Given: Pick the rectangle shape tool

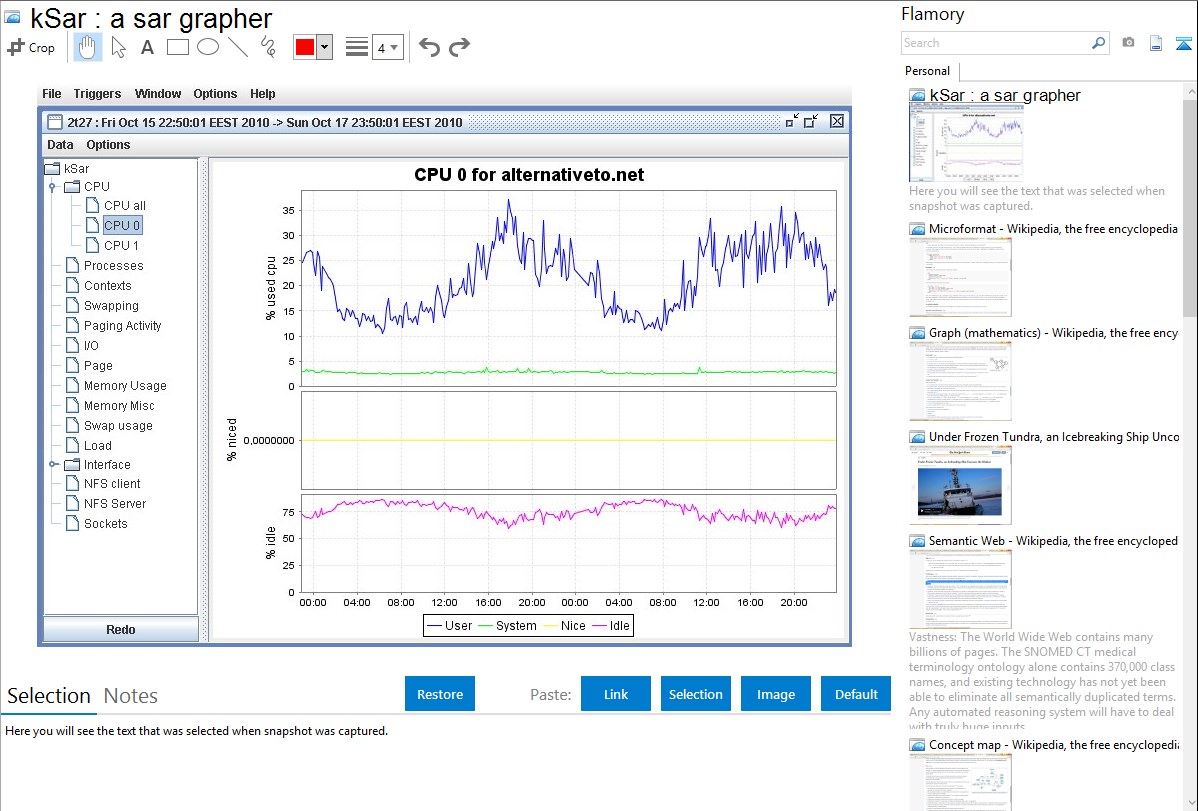Looking at the screenshot, I should click(x=177, y=47).
